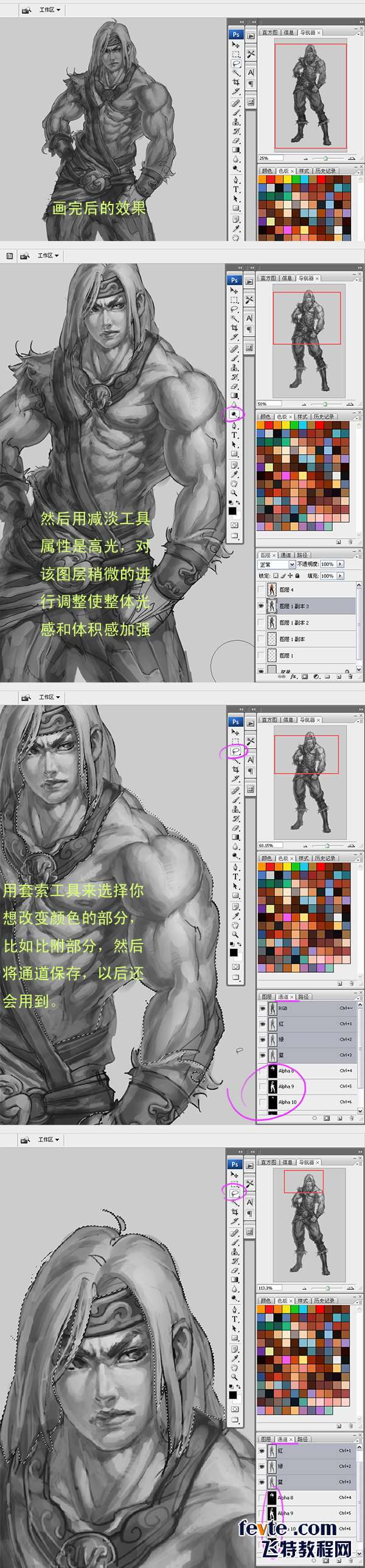Image resolution: width=365 pixels, height=1568 pixels.
Task: Open the 工作区 menu in the 113.3% zoom workspace
Action: click(49, 1139)
